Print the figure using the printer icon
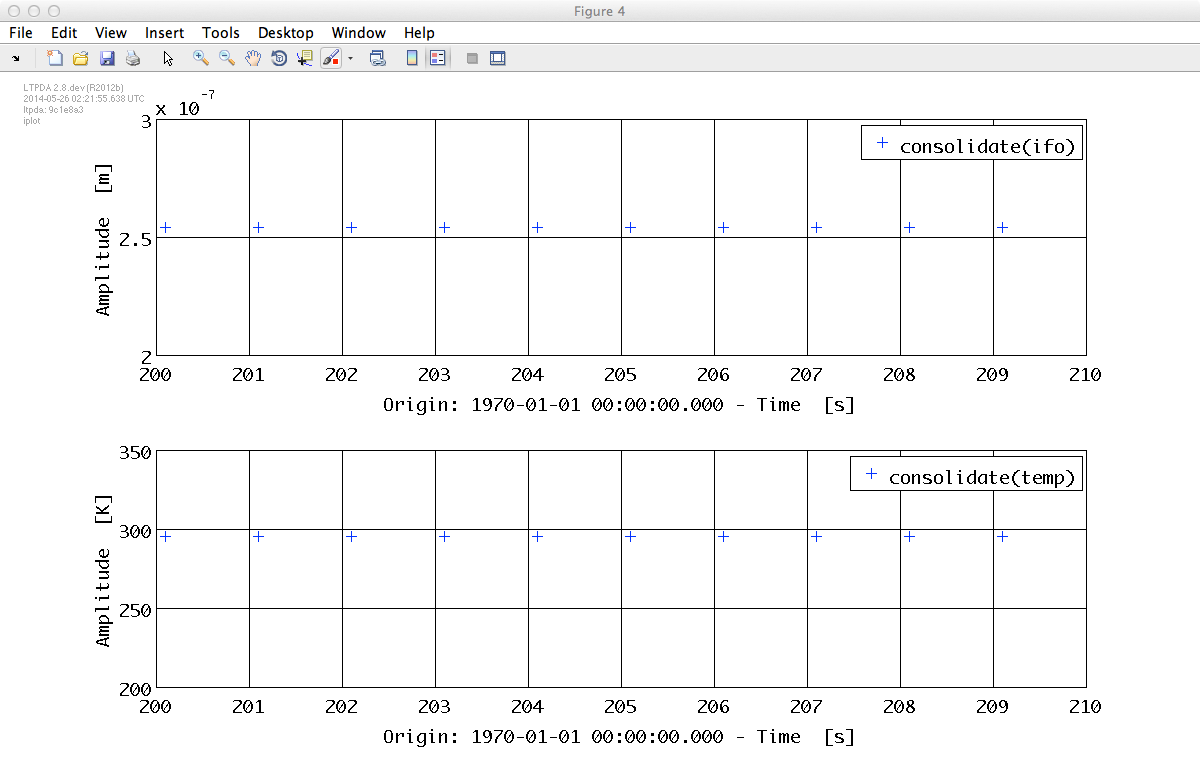1200x773 pixels. (133, 58)
